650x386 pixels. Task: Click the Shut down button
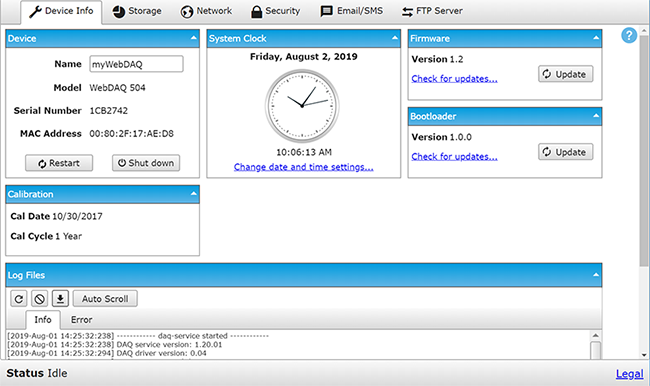[x=146, y=163]
